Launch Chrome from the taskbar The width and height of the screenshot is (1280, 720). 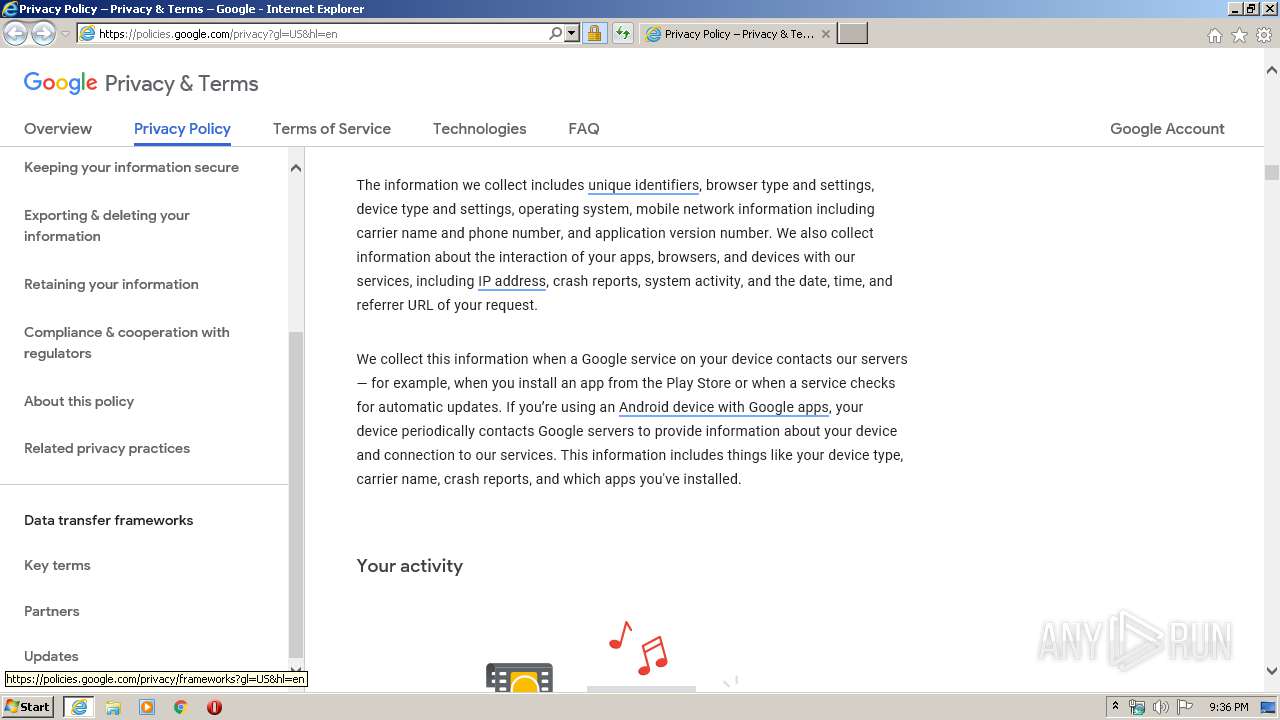pos(181,707)
